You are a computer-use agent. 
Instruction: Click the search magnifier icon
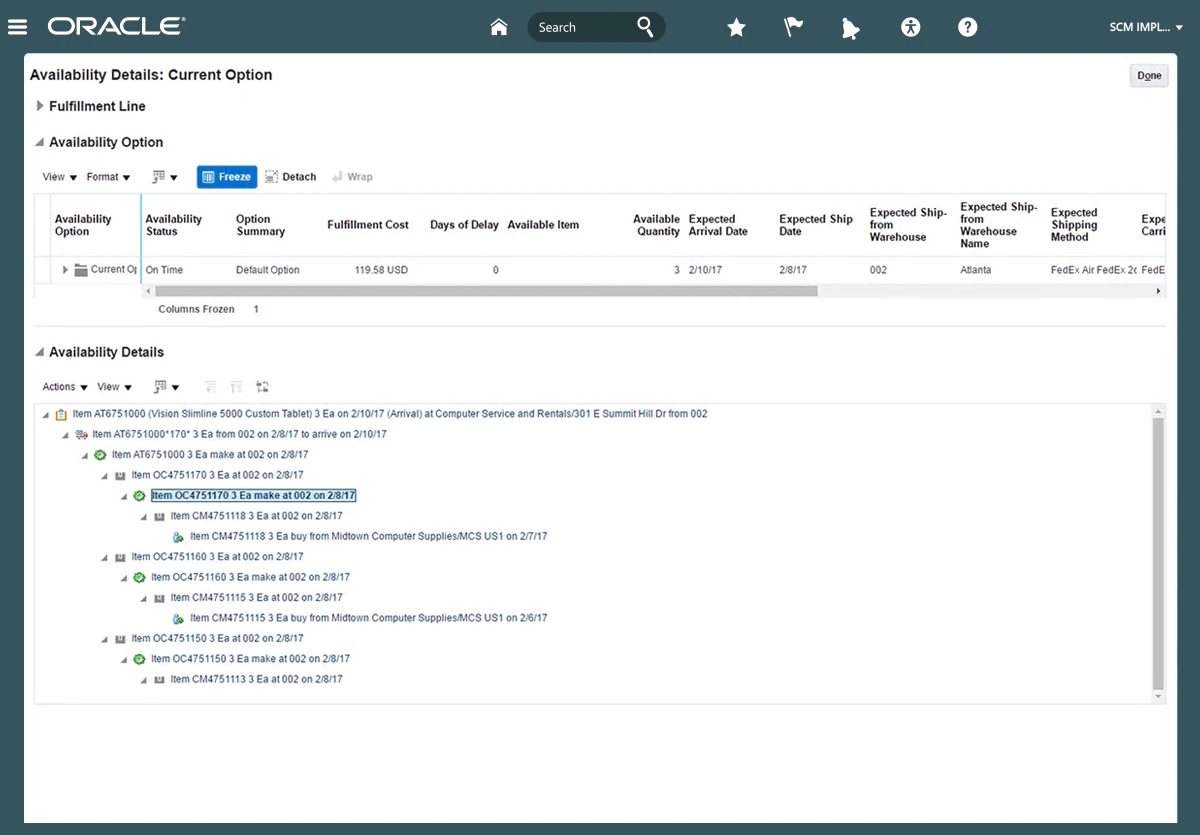[646, 27]
